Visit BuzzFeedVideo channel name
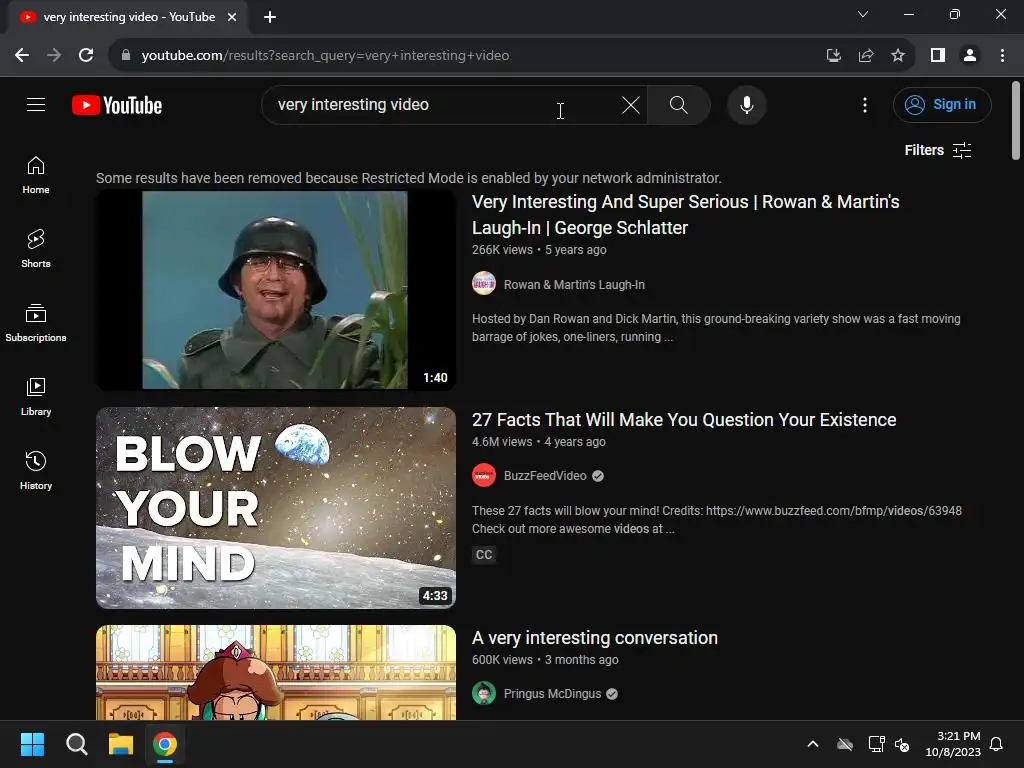Image resolution: width=1024 pixels, height=768 pixels. [x=545, y=476]
